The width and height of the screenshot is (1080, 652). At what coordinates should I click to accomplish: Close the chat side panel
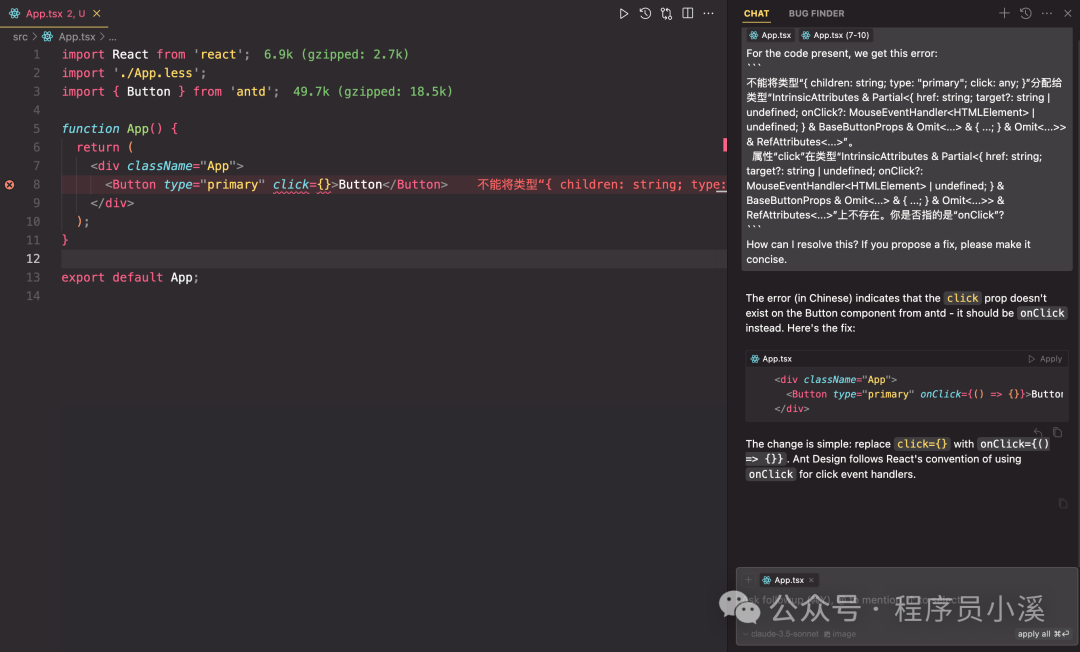(1068, 13)
